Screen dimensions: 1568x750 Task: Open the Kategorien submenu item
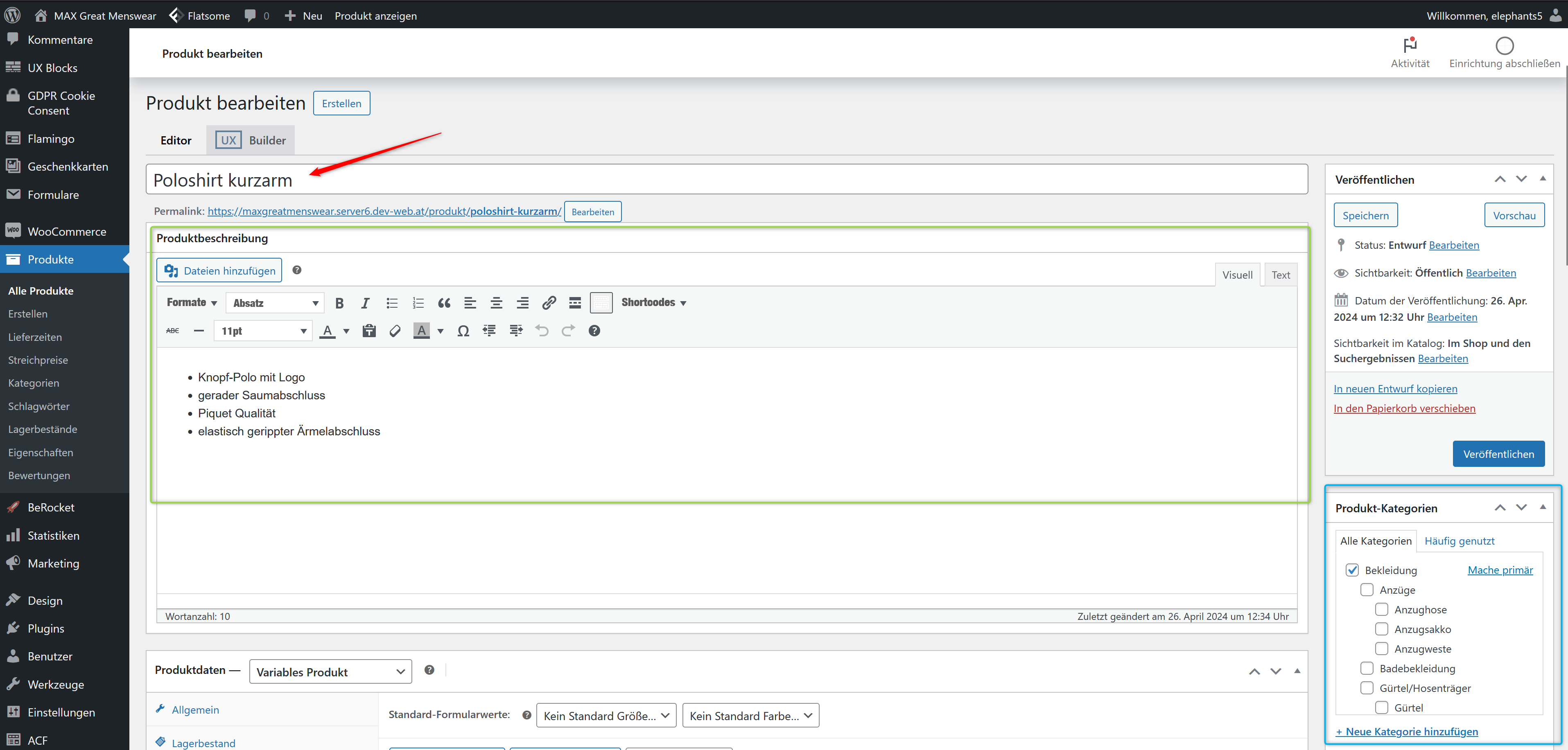point(34,383)
